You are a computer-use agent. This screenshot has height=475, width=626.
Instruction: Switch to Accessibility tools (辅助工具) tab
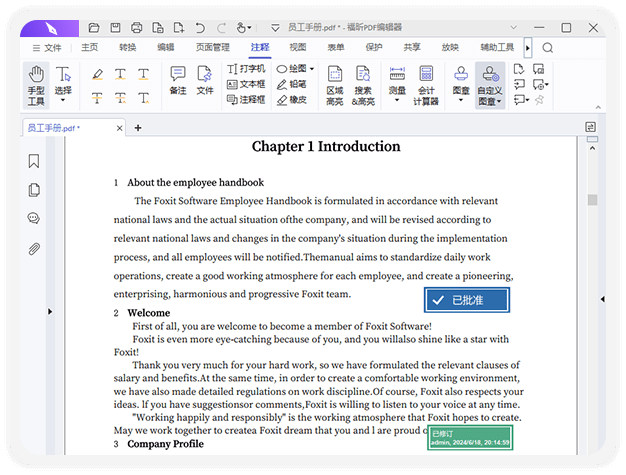[497, 48]
